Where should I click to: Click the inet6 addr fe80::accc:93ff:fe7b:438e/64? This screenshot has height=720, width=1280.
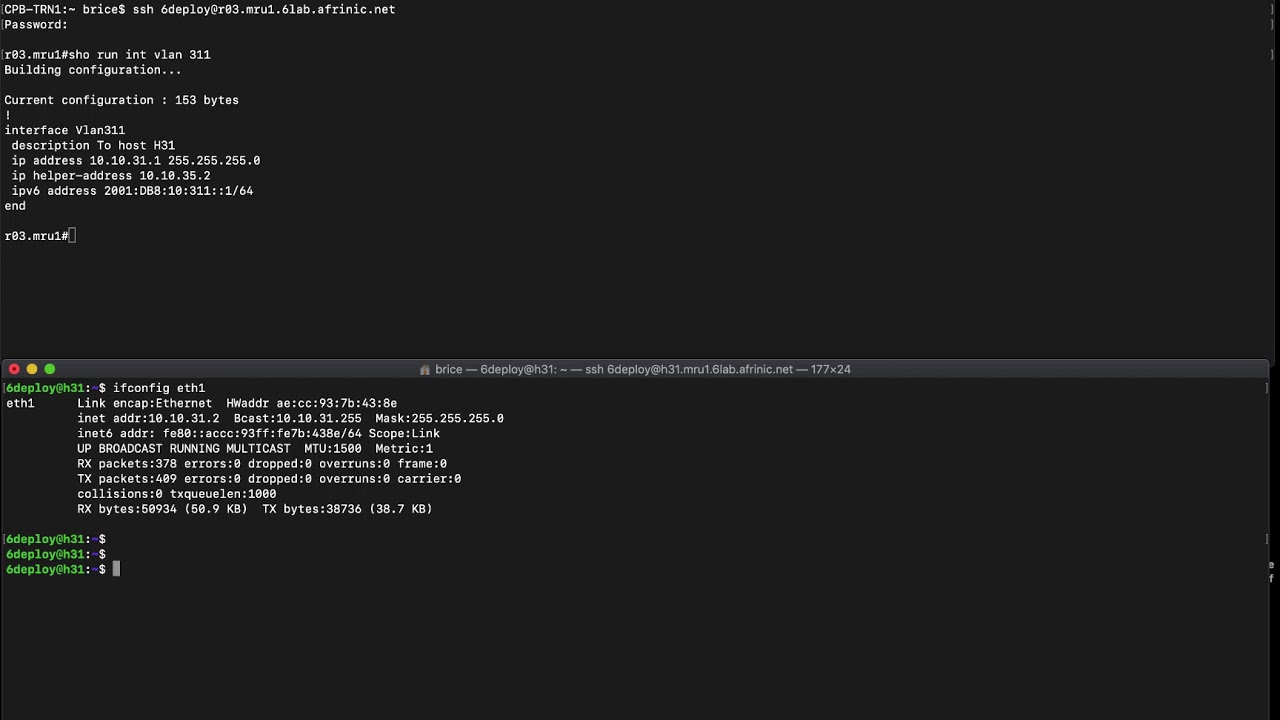coord(219,433)
